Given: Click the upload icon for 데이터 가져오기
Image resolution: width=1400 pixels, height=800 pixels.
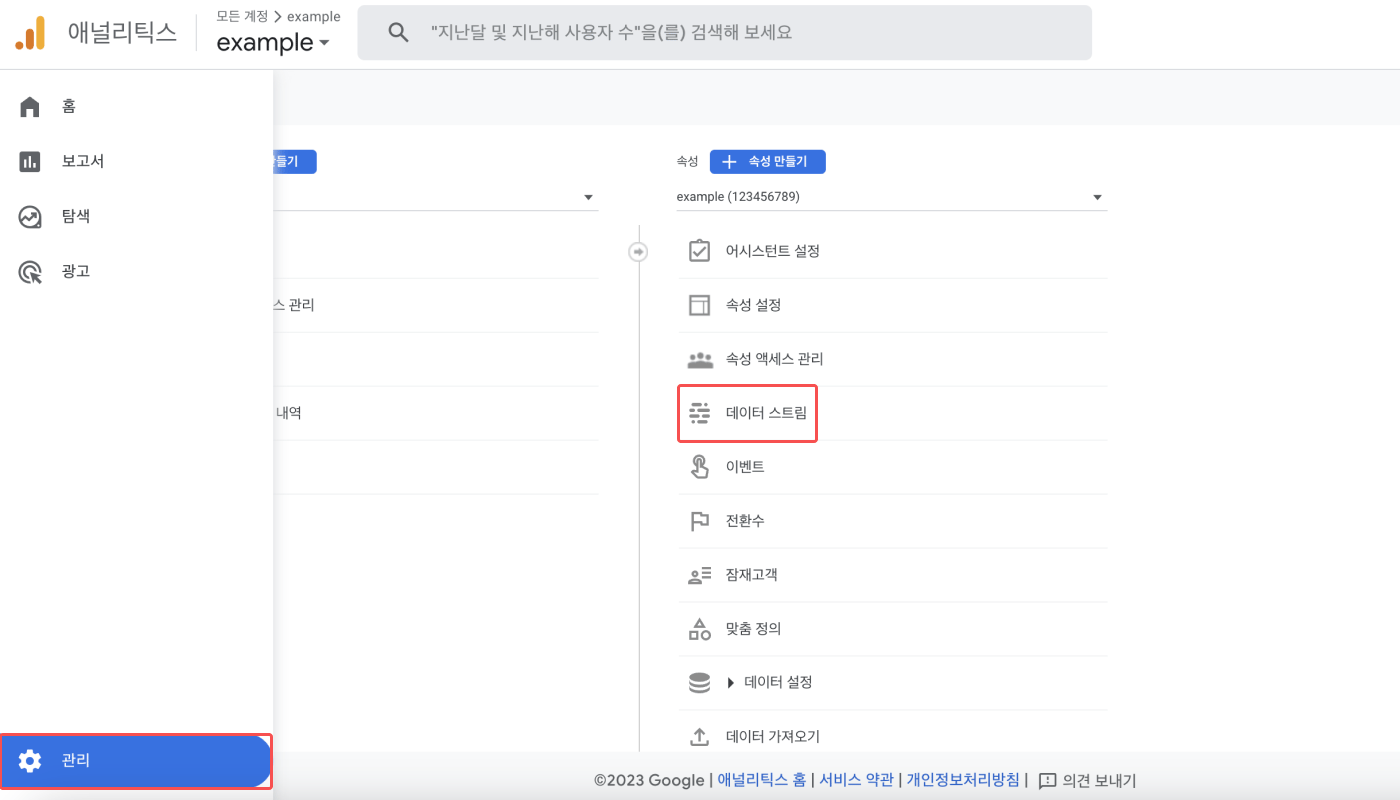Looking at the screenshot, I should tap(700, 737).
